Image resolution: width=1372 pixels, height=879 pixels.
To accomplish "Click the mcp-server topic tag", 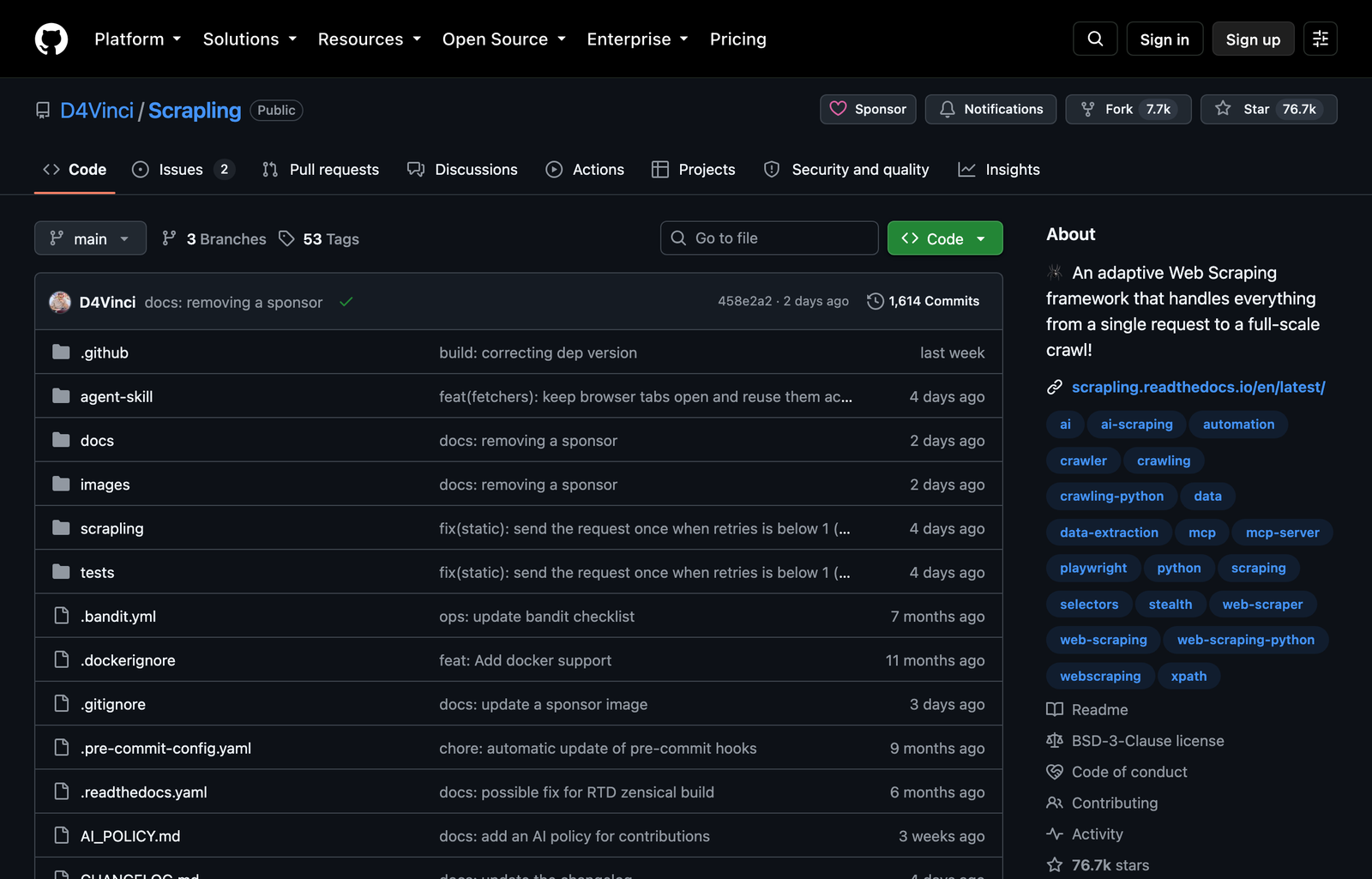I will [x=1282, y=533].
